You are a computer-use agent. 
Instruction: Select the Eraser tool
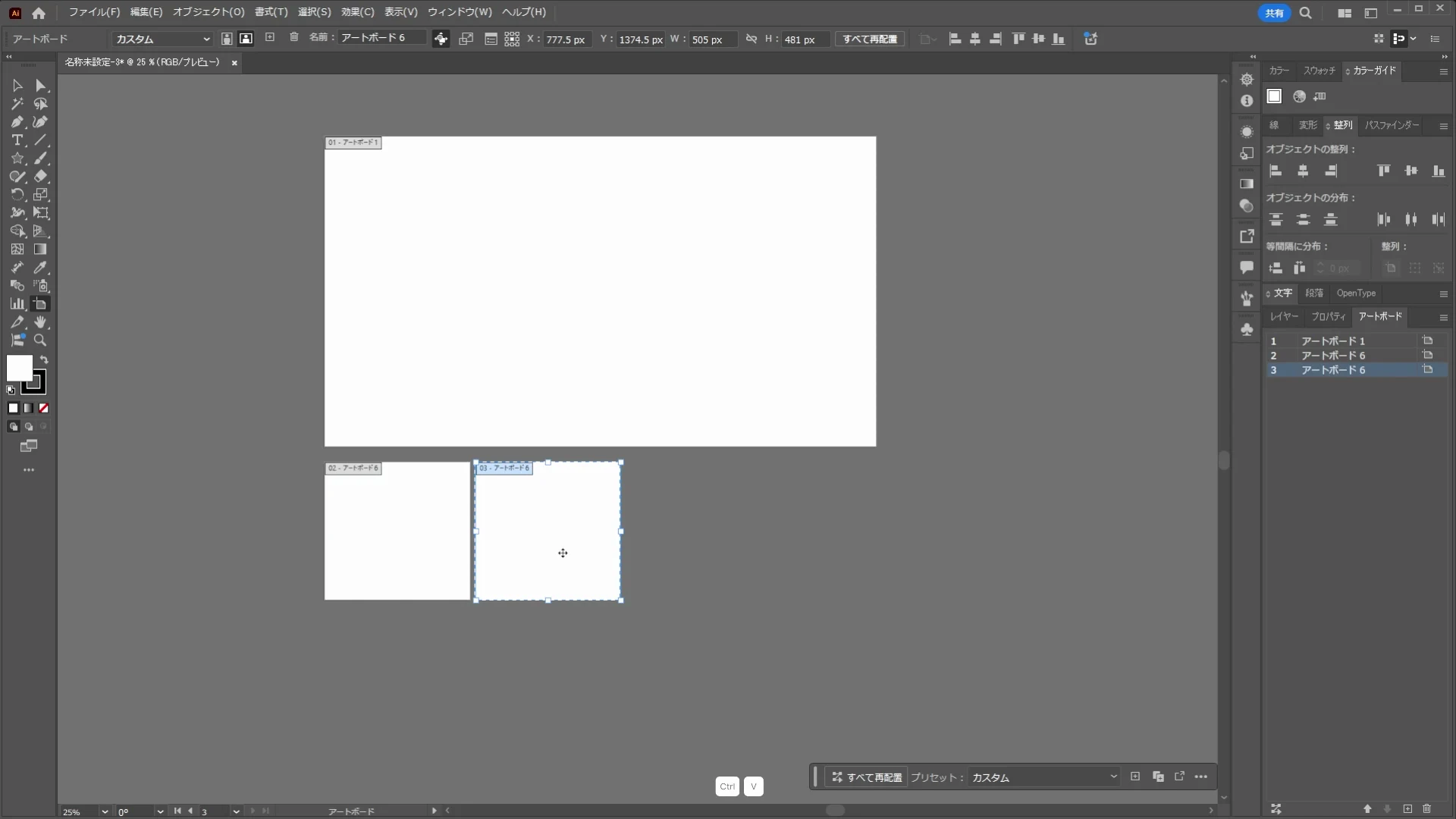tap(40, 177)
